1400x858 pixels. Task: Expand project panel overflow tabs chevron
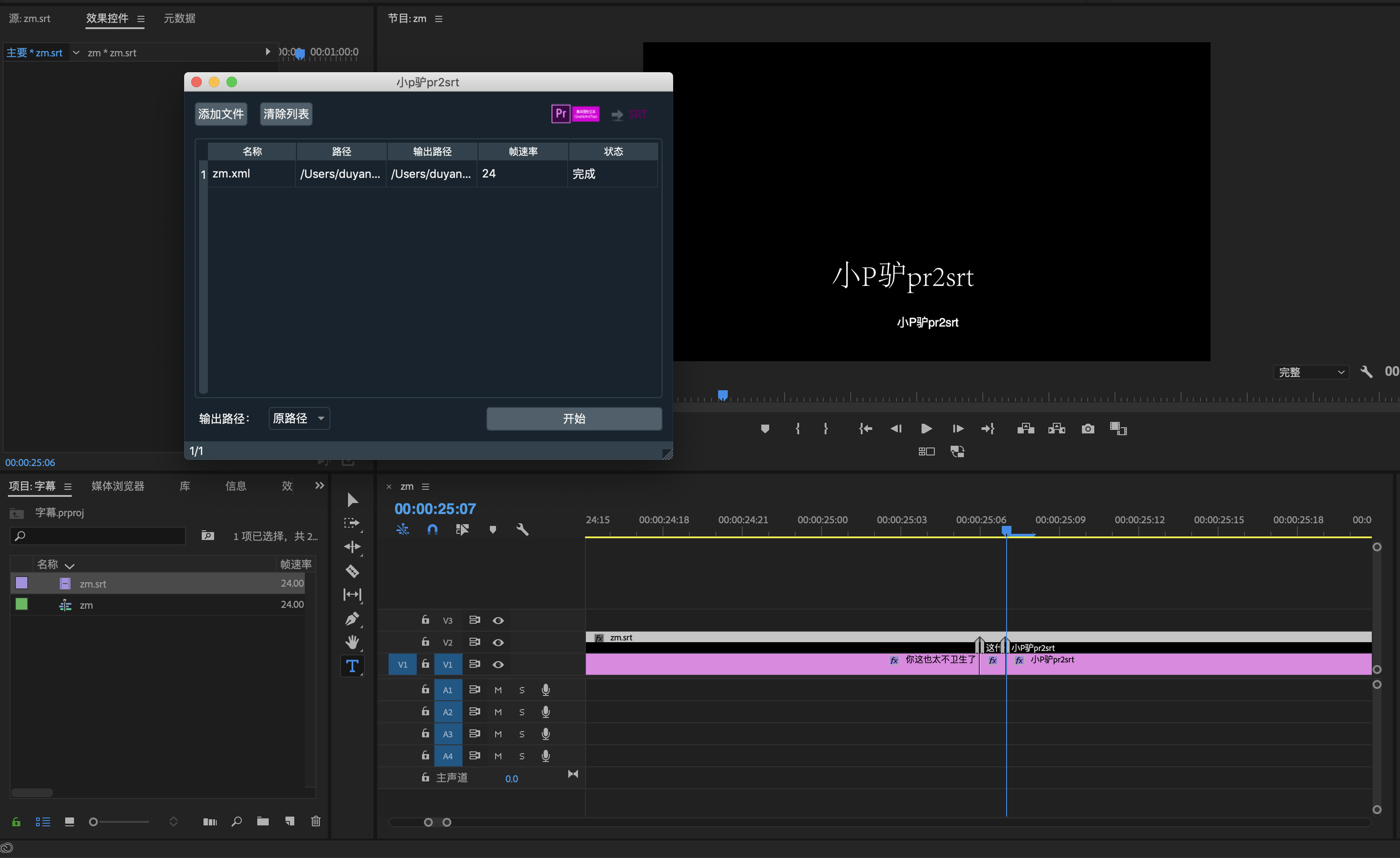pos(319,486)
